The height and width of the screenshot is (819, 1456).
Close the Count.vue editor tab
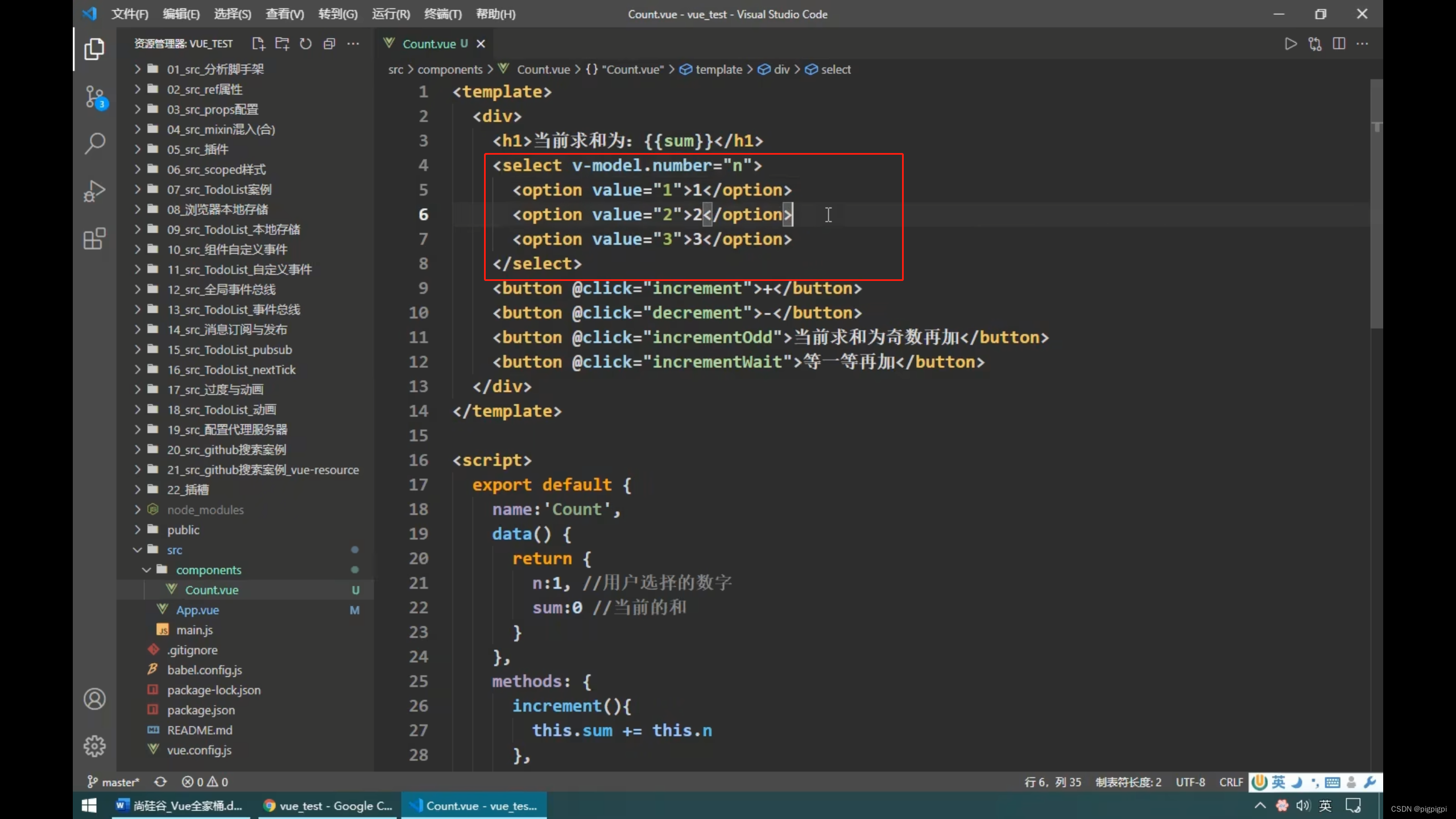click(481, 44)
